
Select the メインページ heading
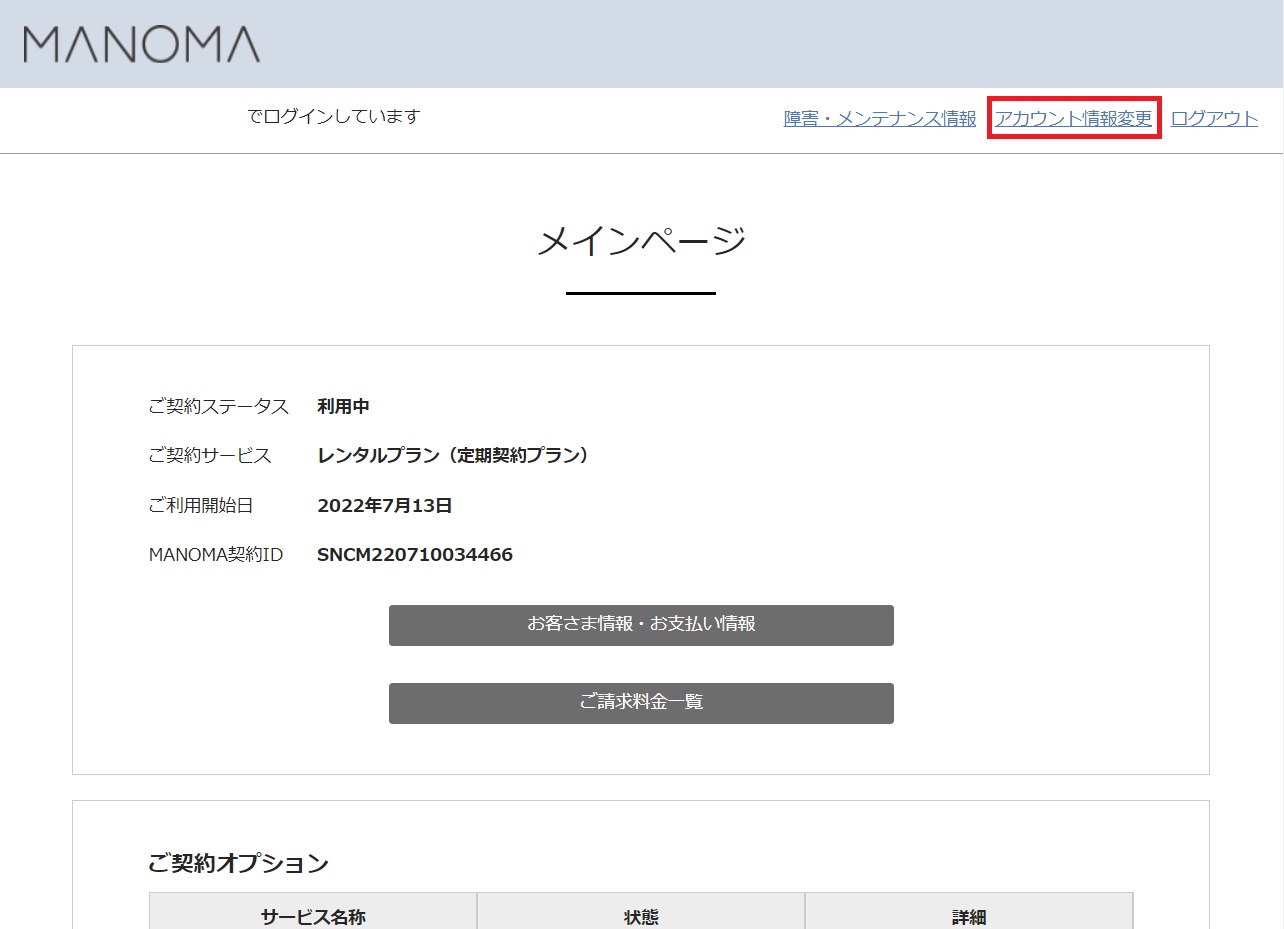[x=641, y=241]
